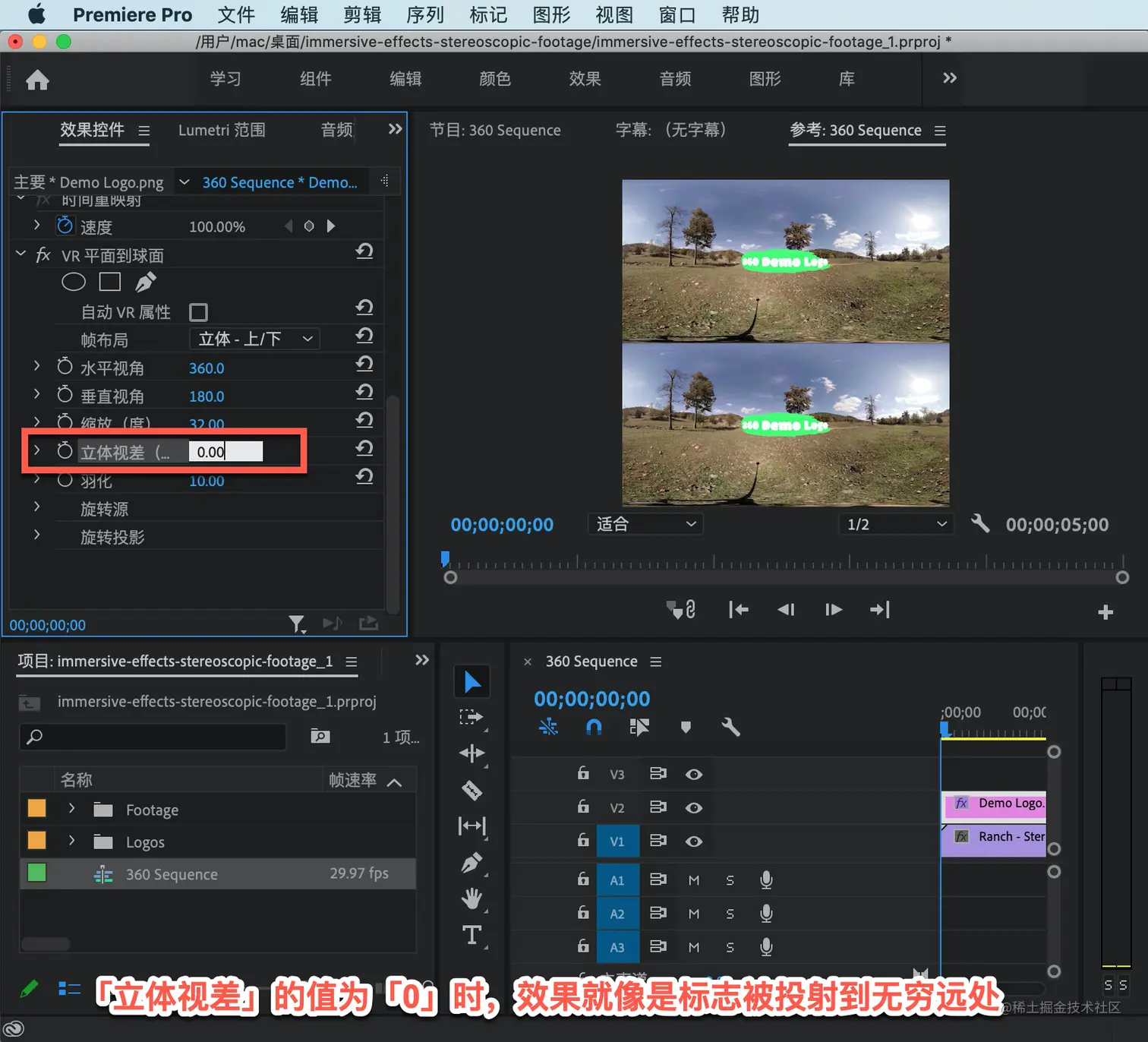Open the 序列 menu
Screen dimensions: 1148x1042
[x=425, y=15]
